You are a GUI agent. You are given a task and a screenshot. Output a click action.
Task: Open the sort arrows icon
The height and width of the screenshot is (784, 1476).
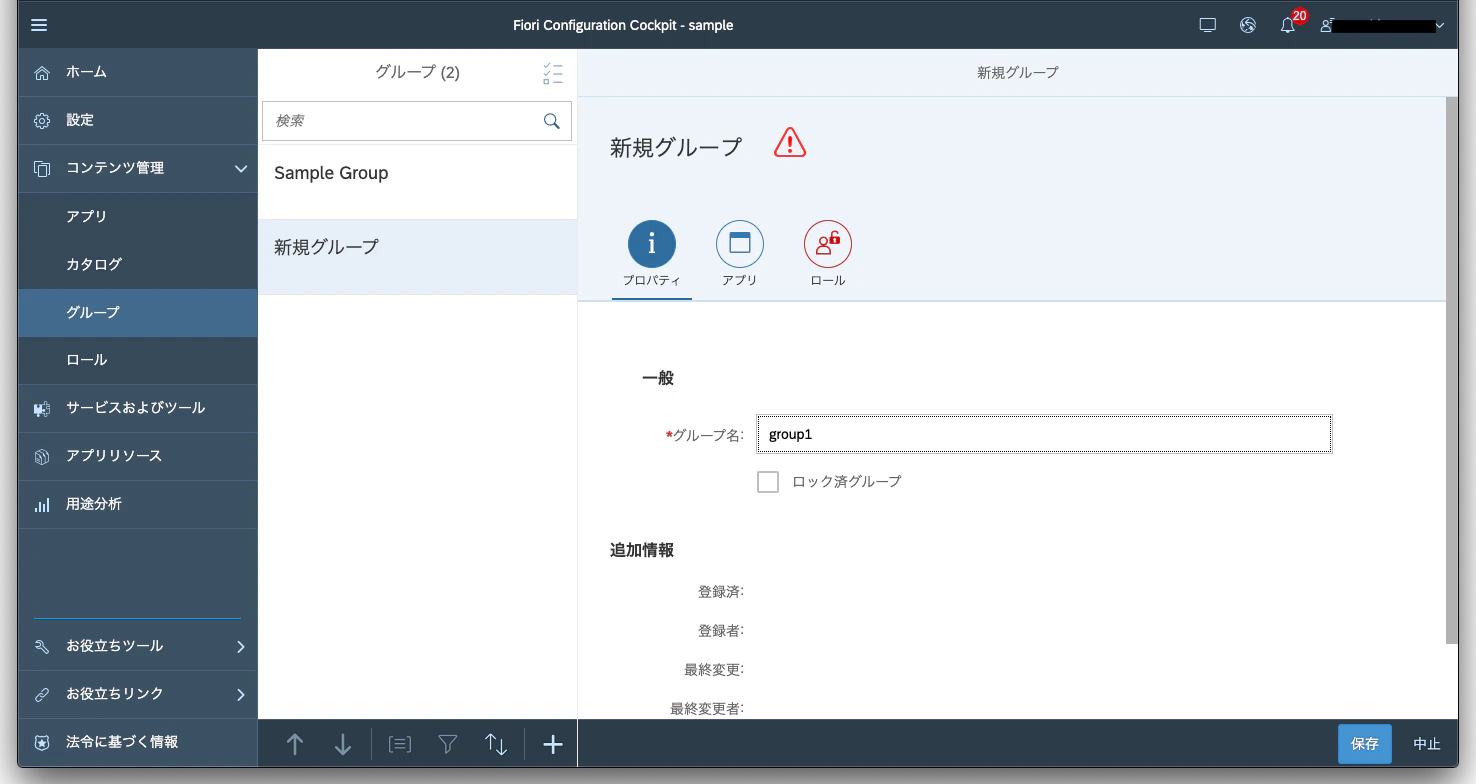click(x=496, y=744)
